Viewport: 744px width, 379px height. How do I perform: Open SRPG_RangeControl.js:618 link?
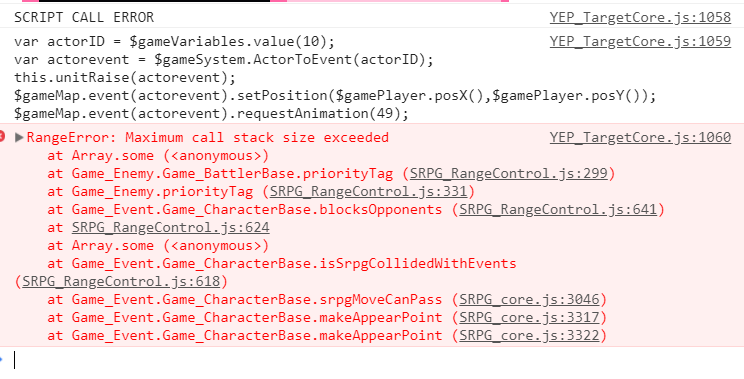(x=121, y=282)
